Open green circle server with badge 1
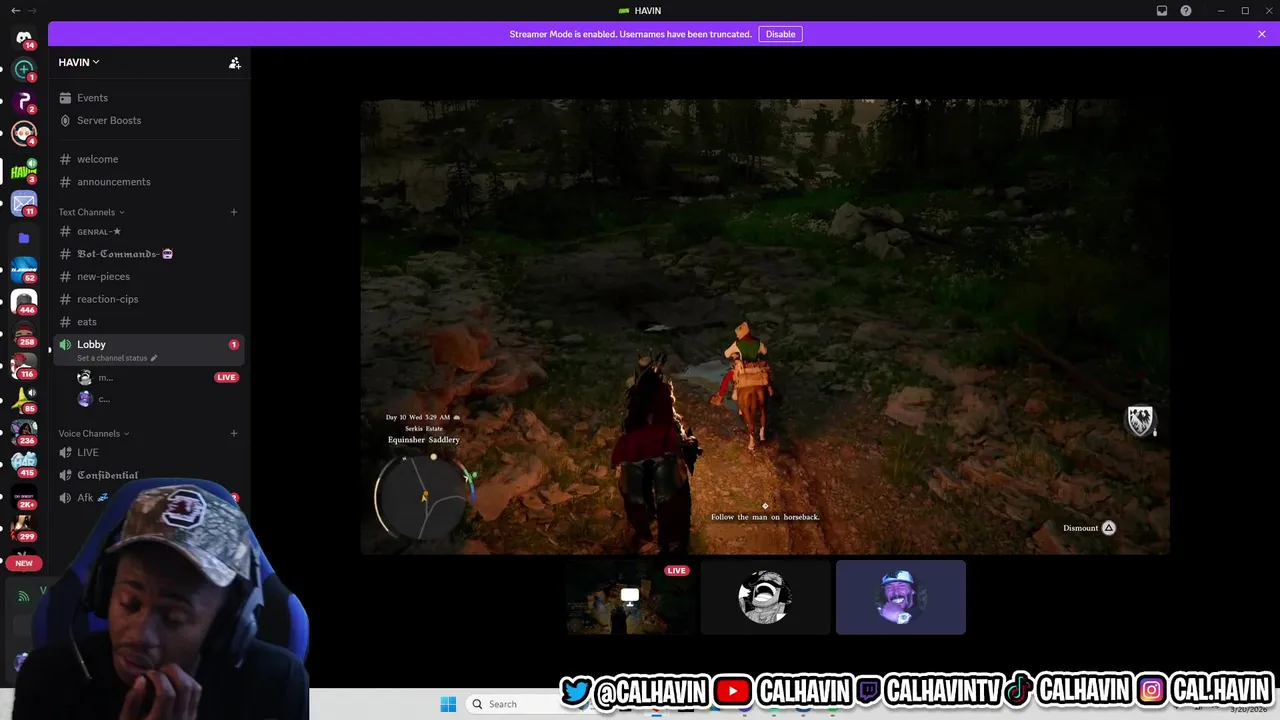 (24, 70)
